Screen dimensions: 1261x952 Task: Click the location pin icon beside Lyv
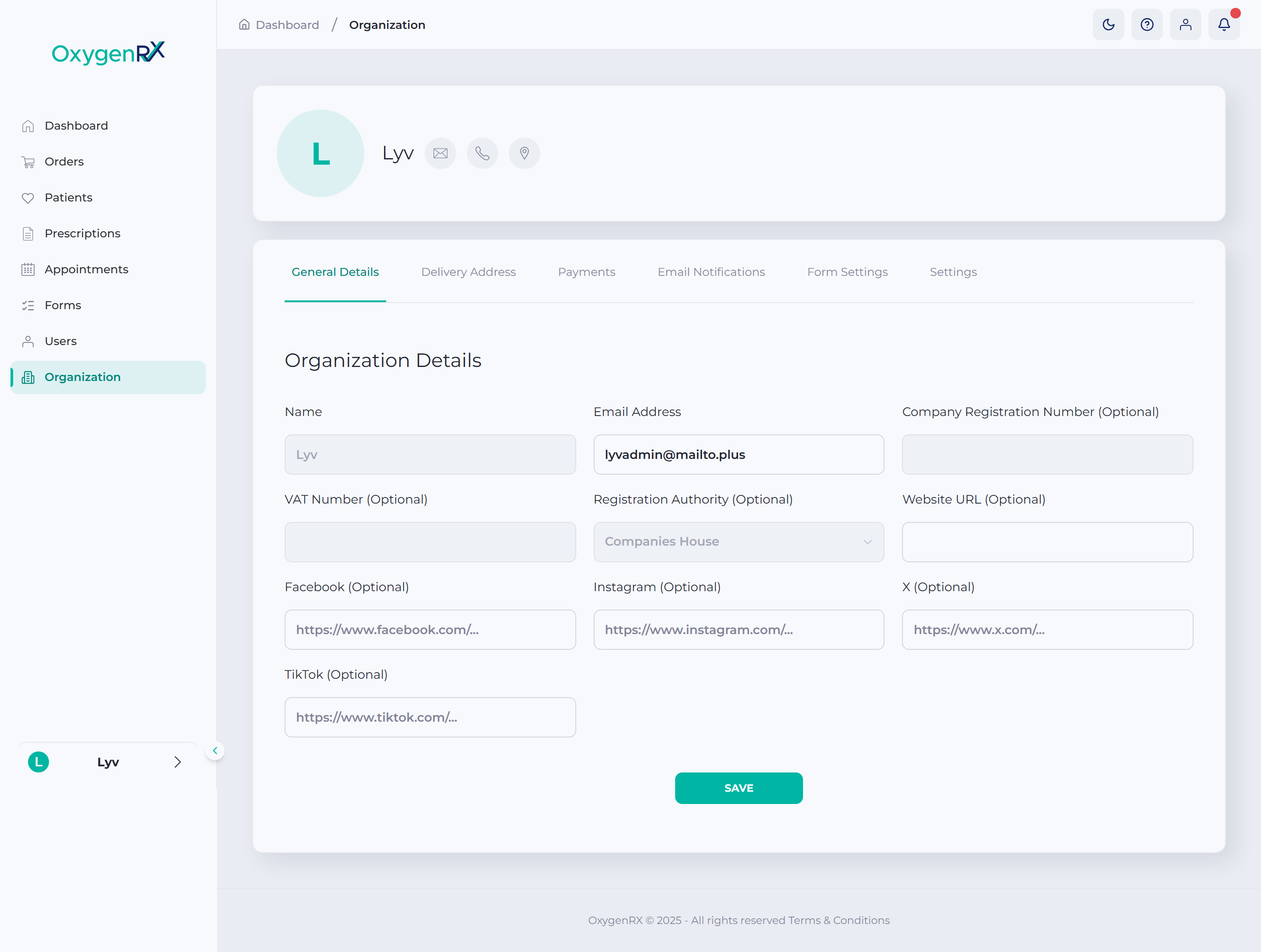(525, 153)
